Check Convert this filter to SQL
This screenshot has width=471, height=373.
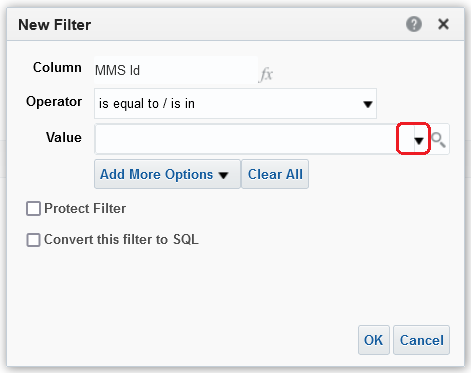(x=33, y=240)
